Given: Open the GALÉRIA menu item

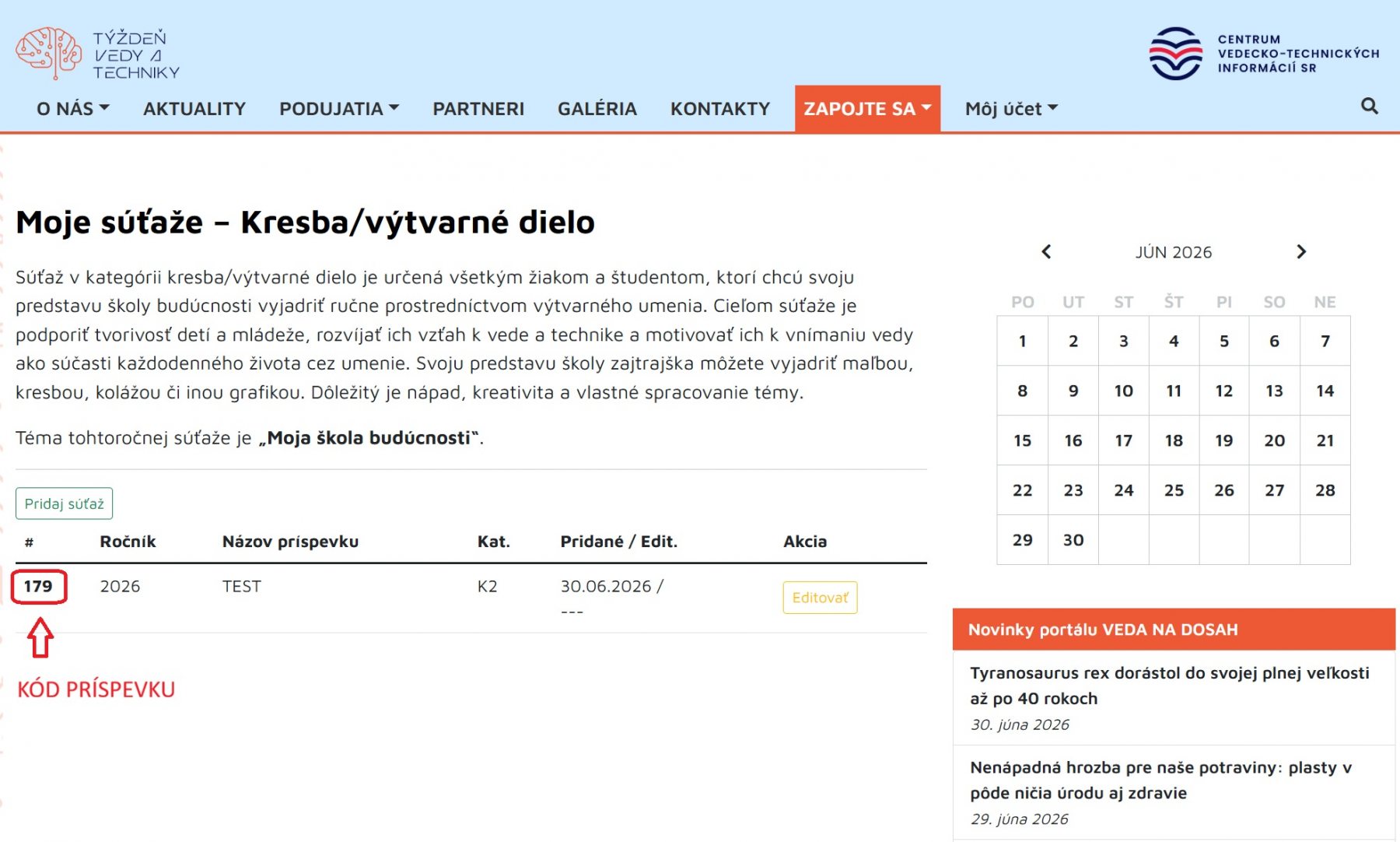Looking at the screenshot, I should (x=597, y=108).
